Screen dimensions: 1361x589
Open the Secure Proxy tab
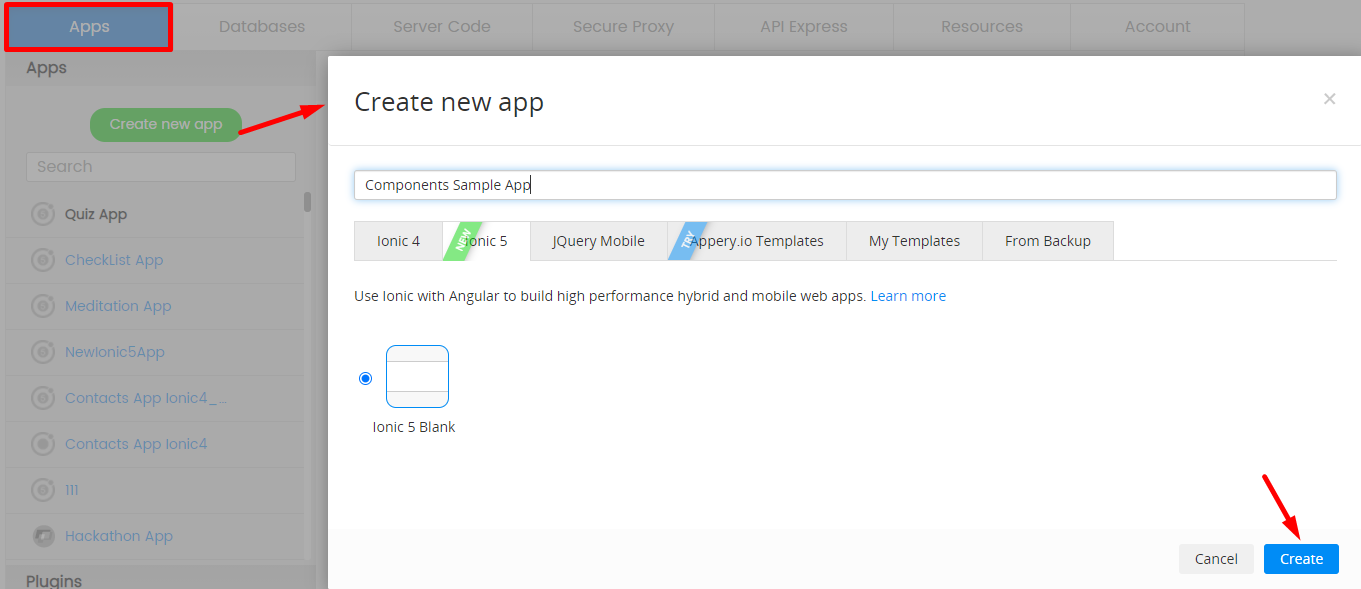(623, 27)
